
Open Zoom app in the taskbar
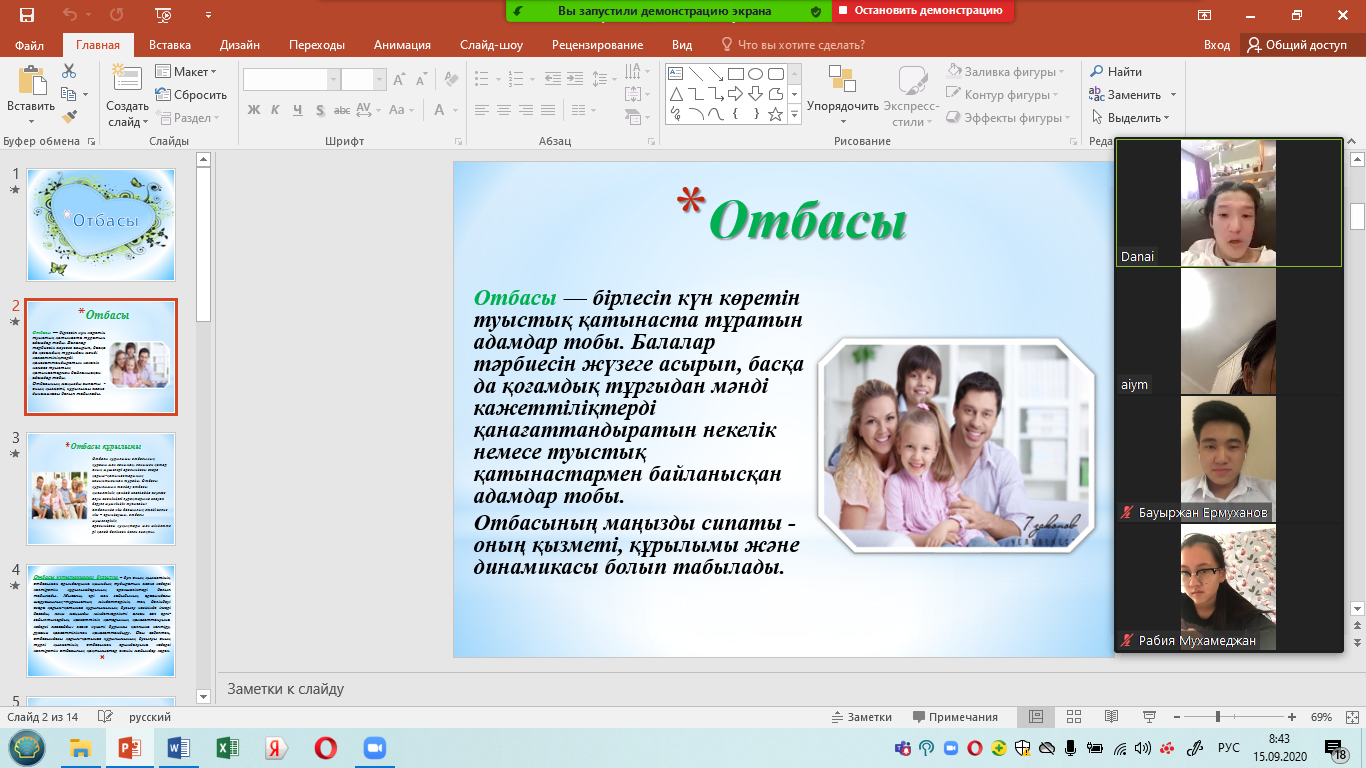click(375, 748)
